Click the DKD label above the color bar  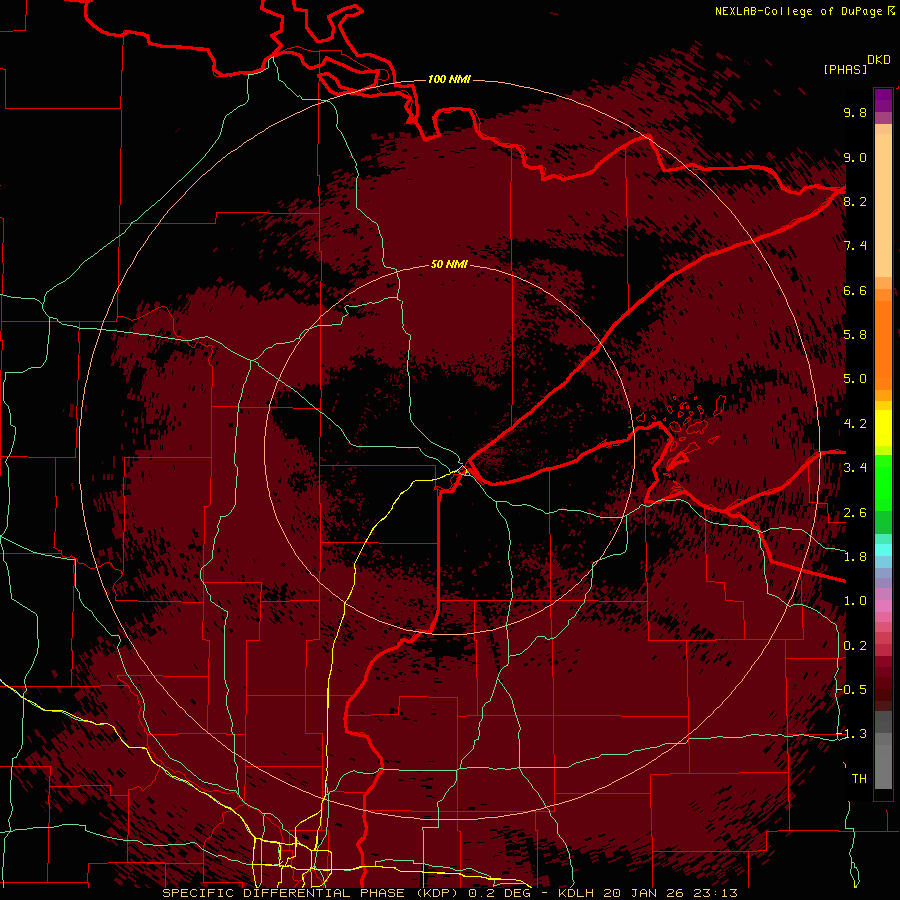pos(879,60)
